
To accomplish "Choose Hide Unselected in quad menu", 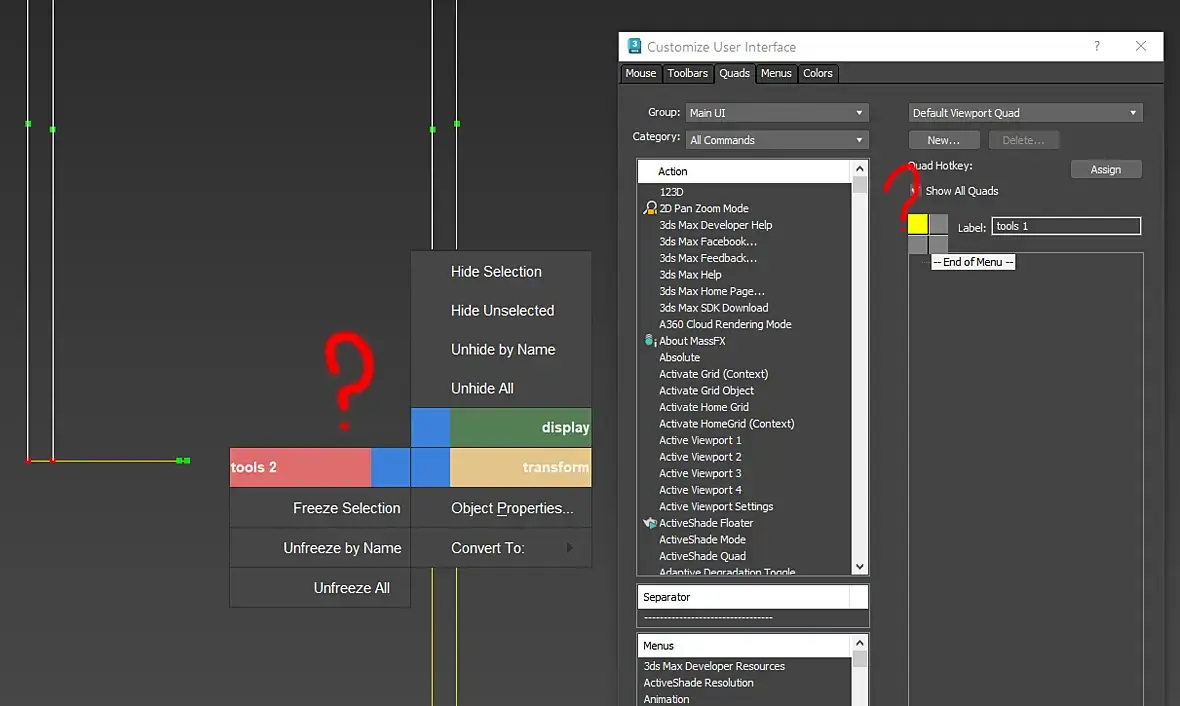I will pos(501,310).
